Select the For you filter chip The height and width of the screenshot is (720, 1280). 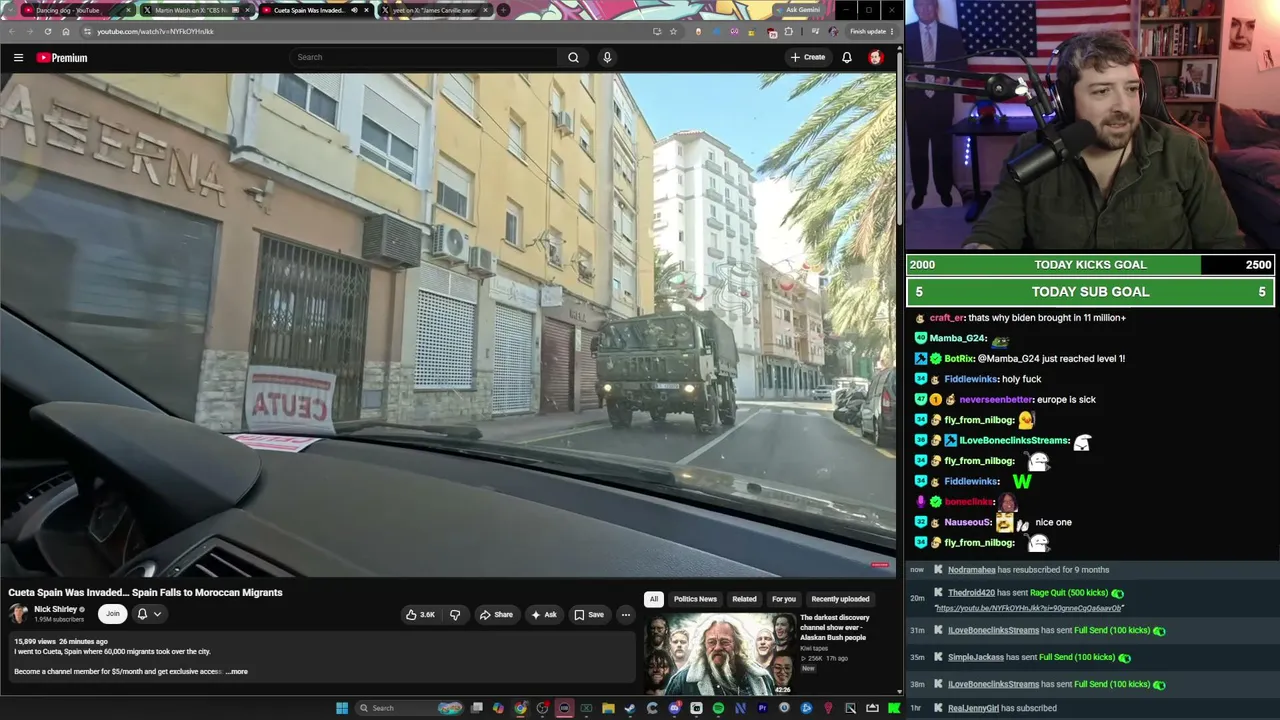784,599
